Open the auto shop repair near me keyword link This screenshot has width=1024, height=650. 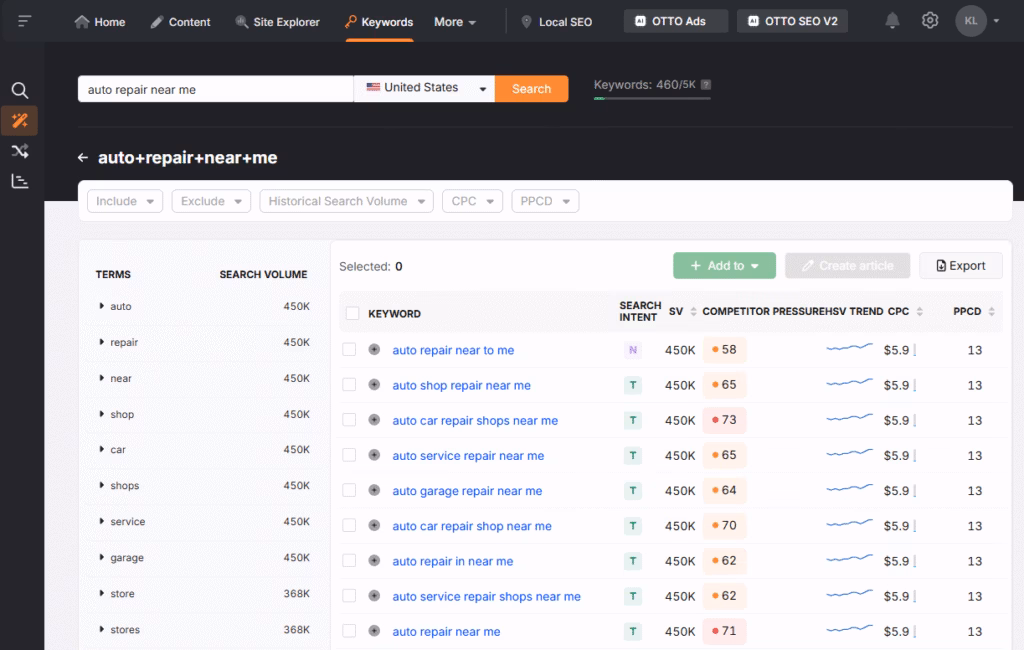[x=460, y=385]
